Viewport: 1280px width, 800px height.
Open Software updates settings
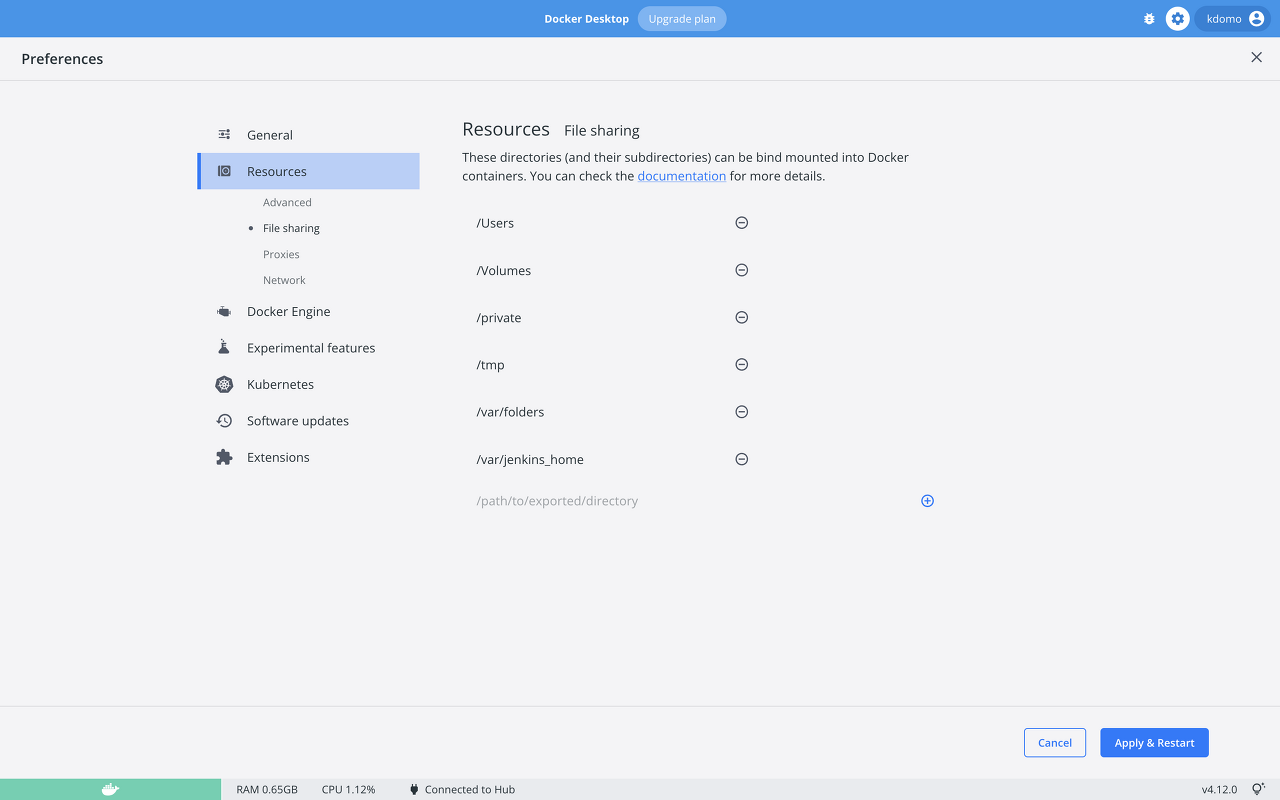point(309,421)
